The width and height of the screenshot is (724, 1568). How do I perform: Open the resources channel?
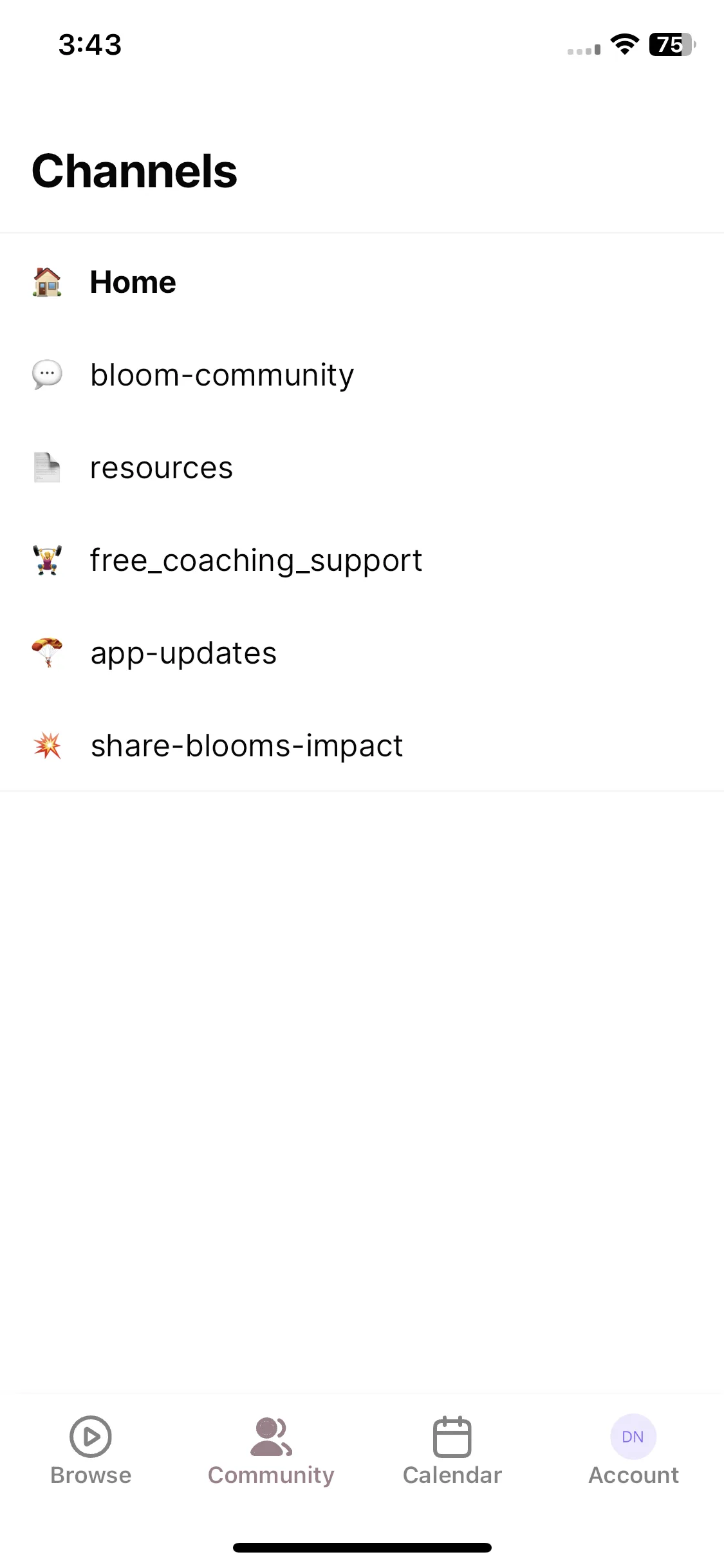click(362, 467)
